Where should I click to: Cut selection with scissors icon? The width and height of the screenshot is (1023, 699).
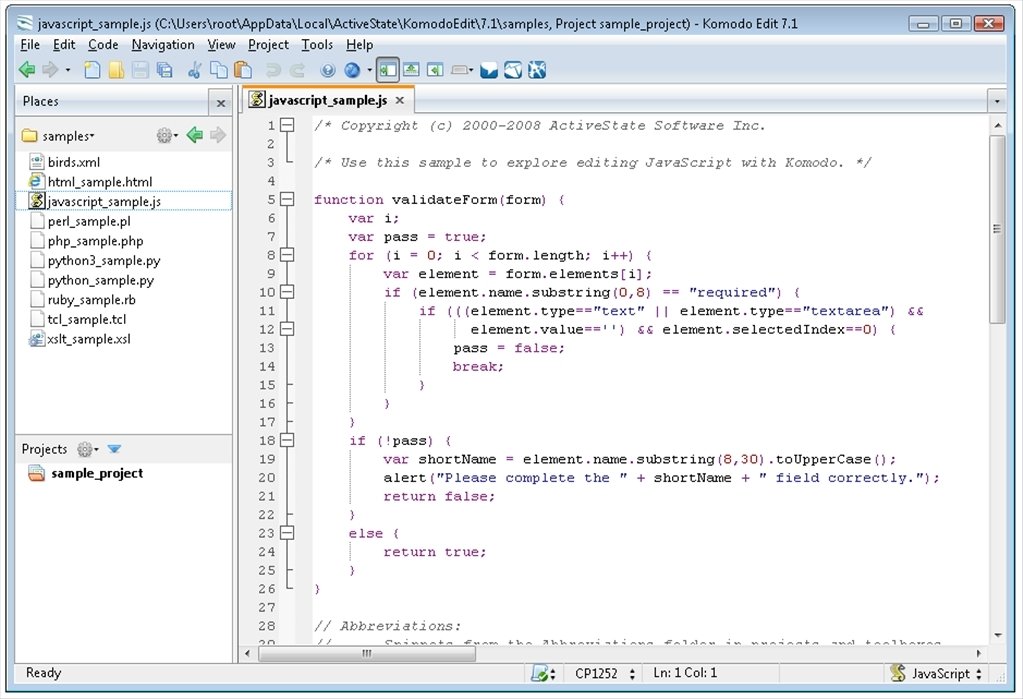pyautogui.click(x=194, y=70)
